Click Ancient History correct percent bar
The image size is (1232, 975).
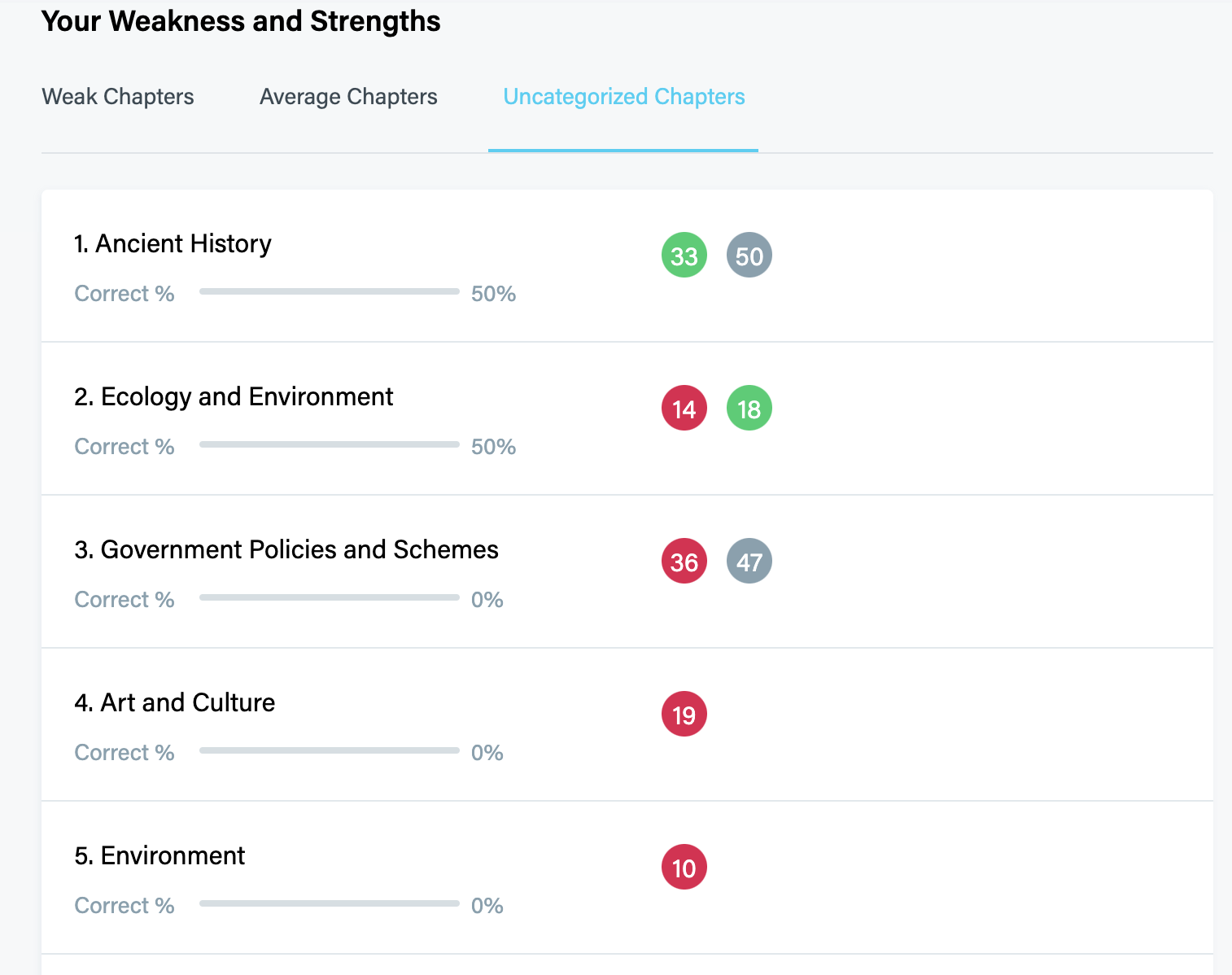pos(330,291)
